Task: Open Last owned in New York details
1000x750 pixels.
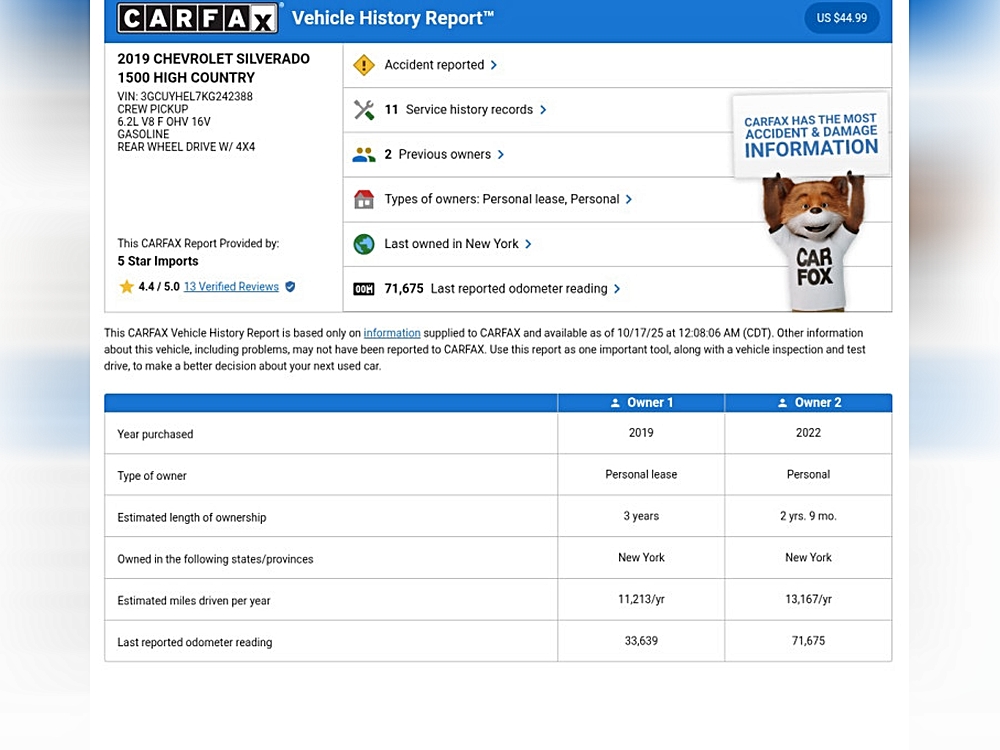Action: (x=452, y=244)
